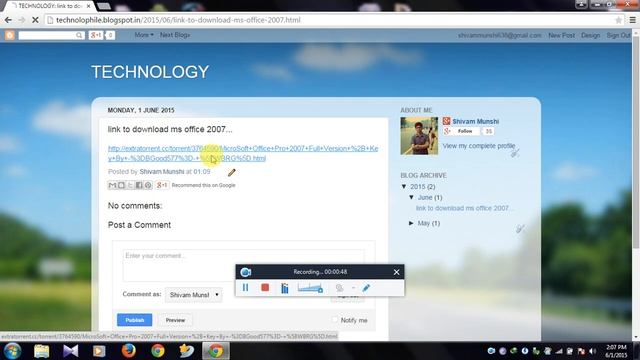Screen dimensions: 640x360
Task: Click the Blog Archive widget wrench icon
Action: pos(520,229)
